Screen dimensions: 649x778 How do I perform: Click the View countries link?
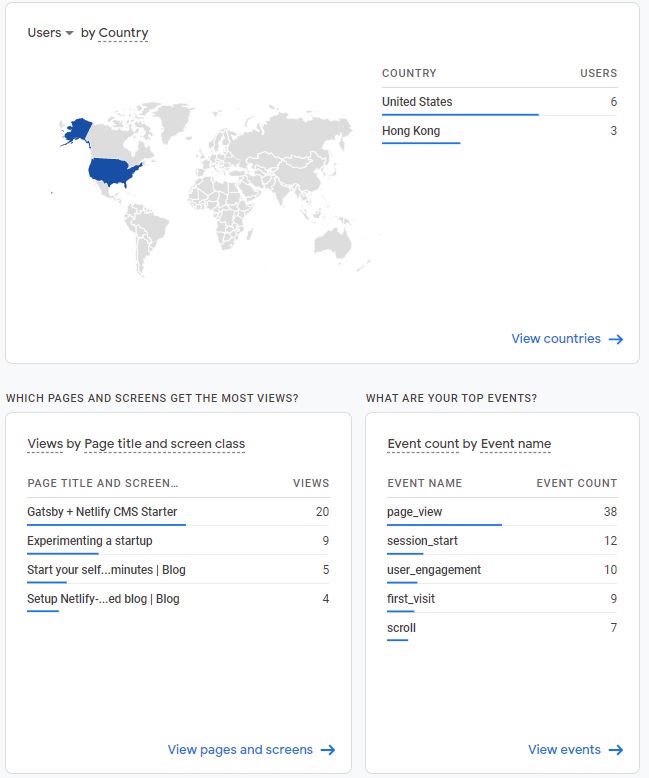556,339
